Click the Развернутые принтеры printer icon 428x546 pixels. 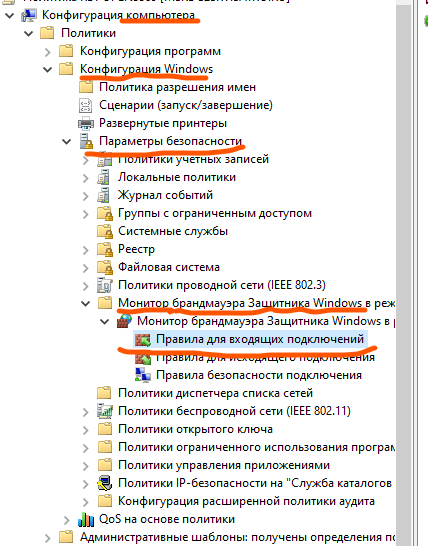(x=86, y=123)
